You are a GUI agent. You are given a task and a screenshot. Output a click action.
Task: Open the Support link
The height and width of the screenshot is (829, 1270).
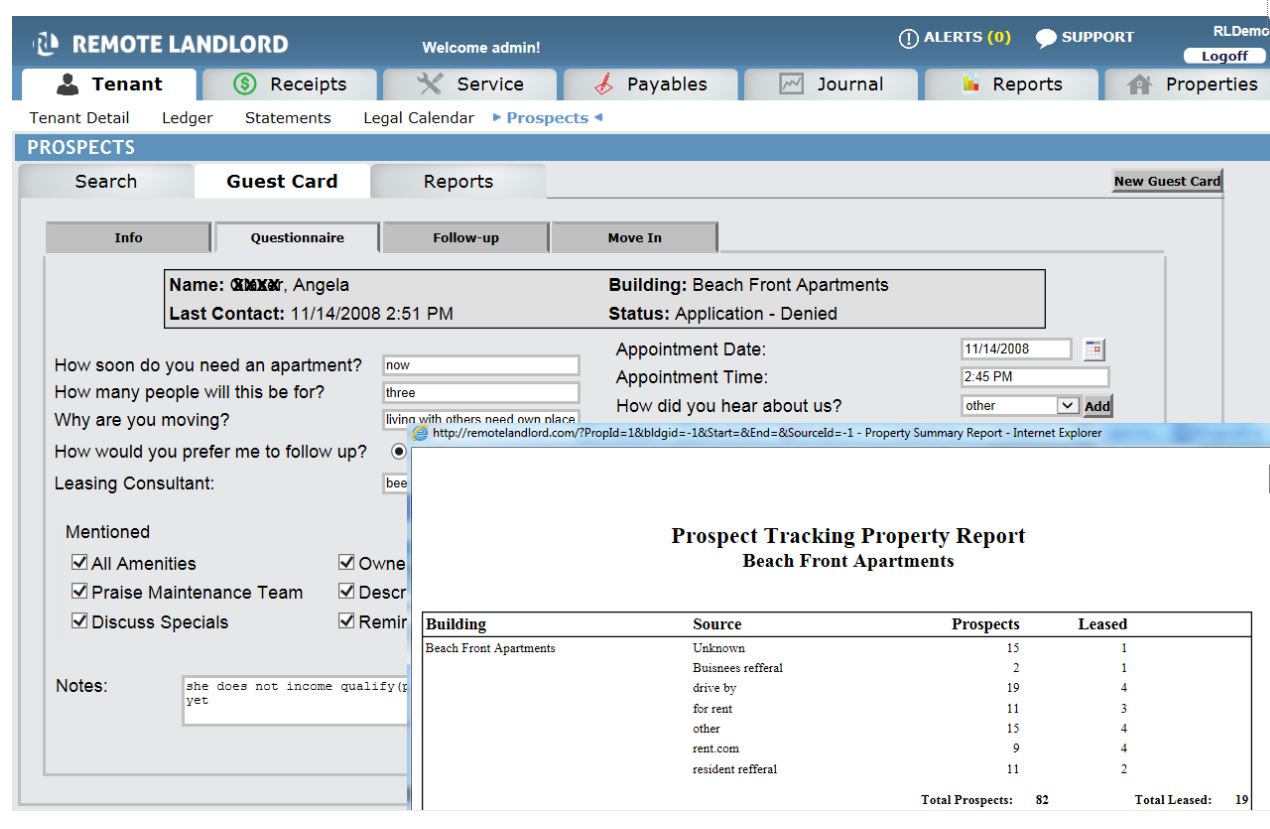click(x=1099, y=38)
